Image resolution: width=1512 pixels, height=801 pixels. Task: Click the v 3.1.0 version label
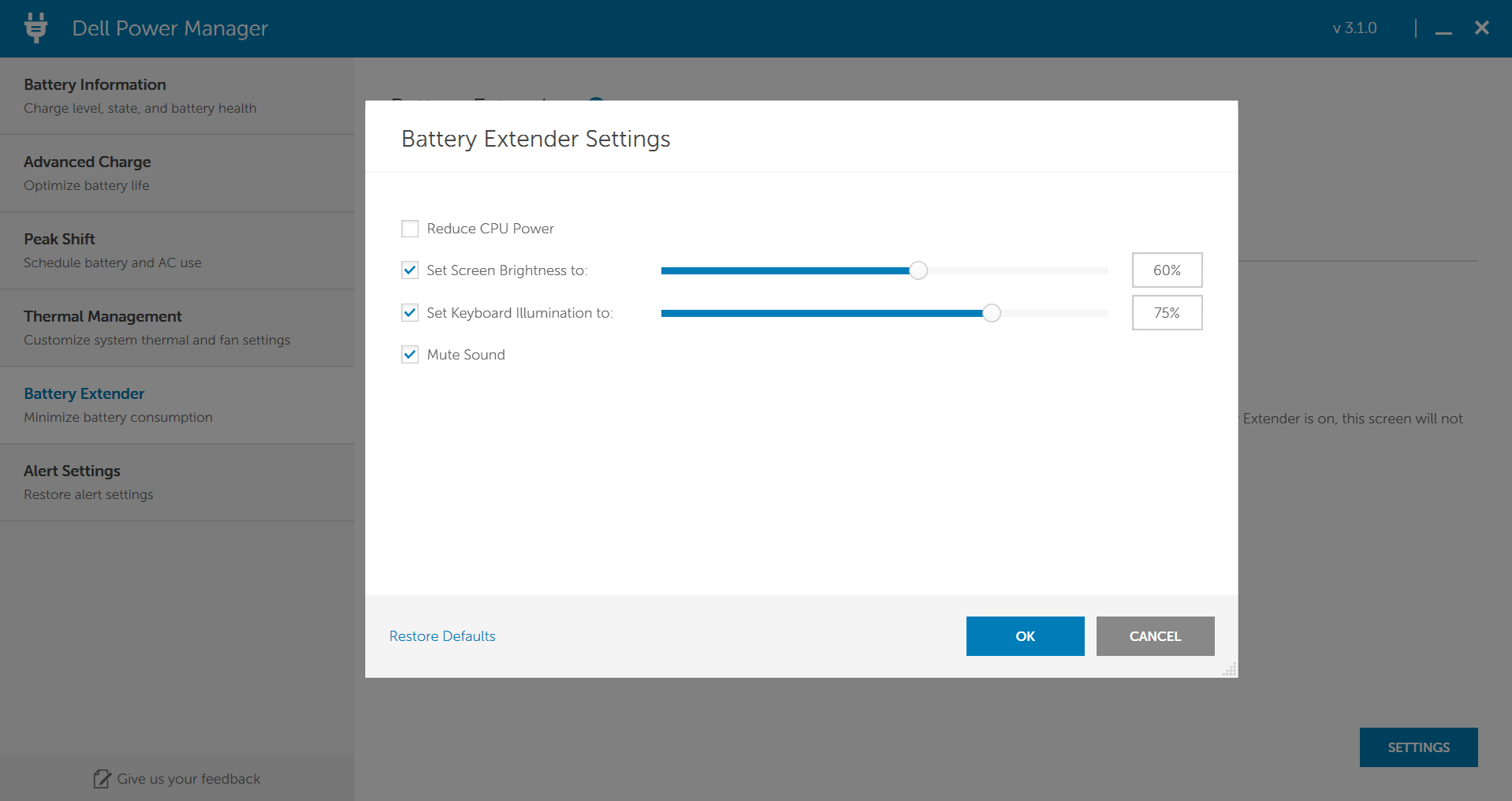[1355, 28]
